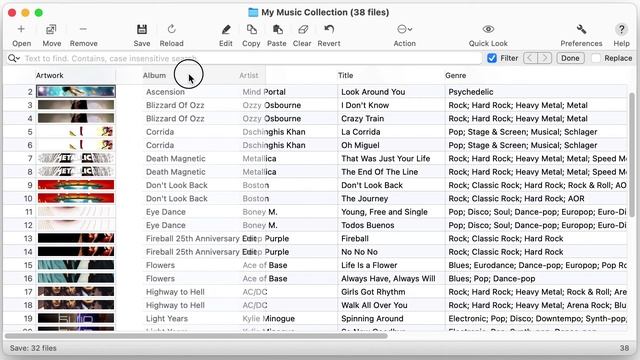Toggle the Filter checkbox
This screenshot has width=640, height=360.
492,58
